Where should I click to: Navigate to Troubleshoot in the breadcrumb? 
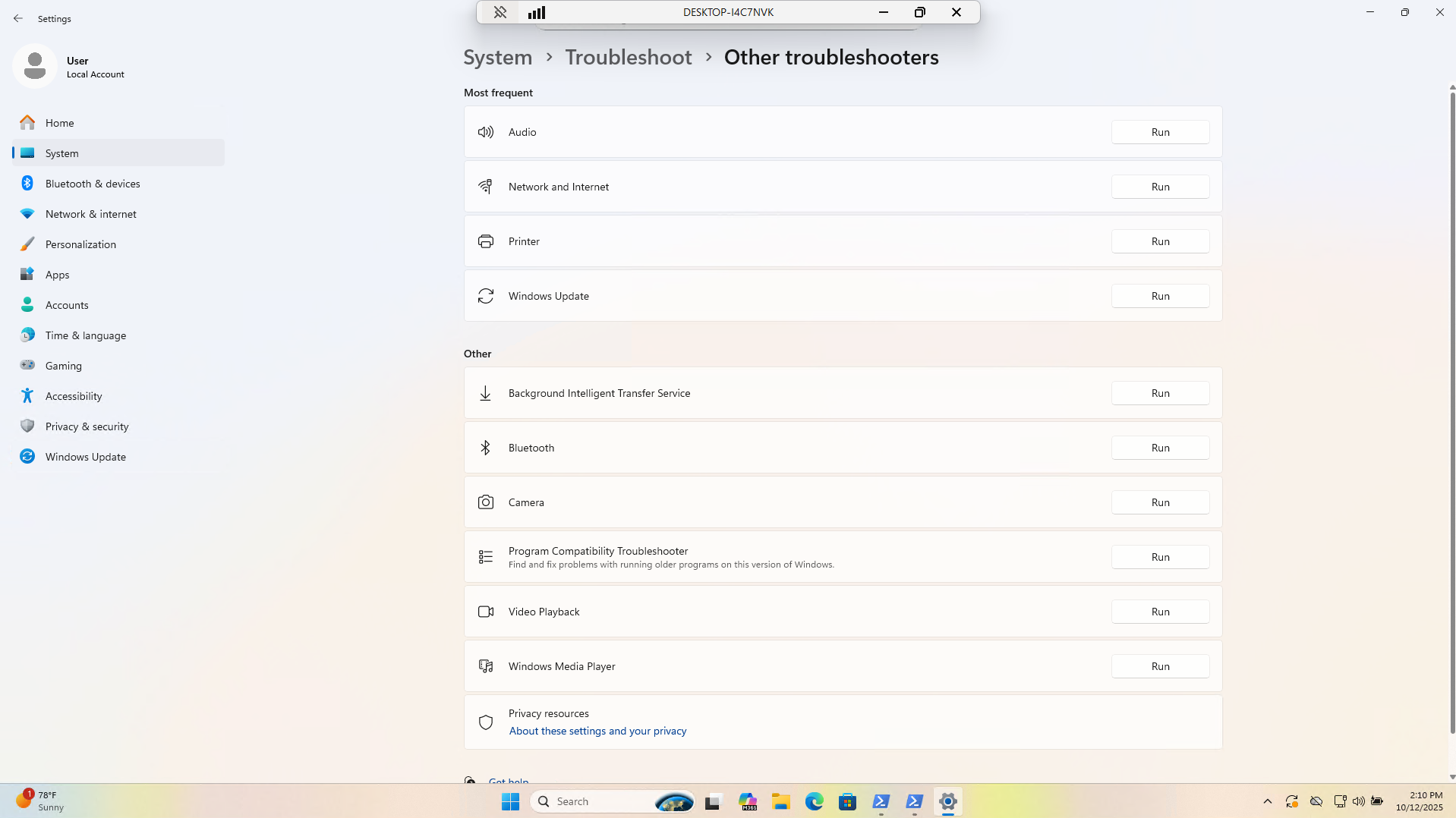coord(628,57)
